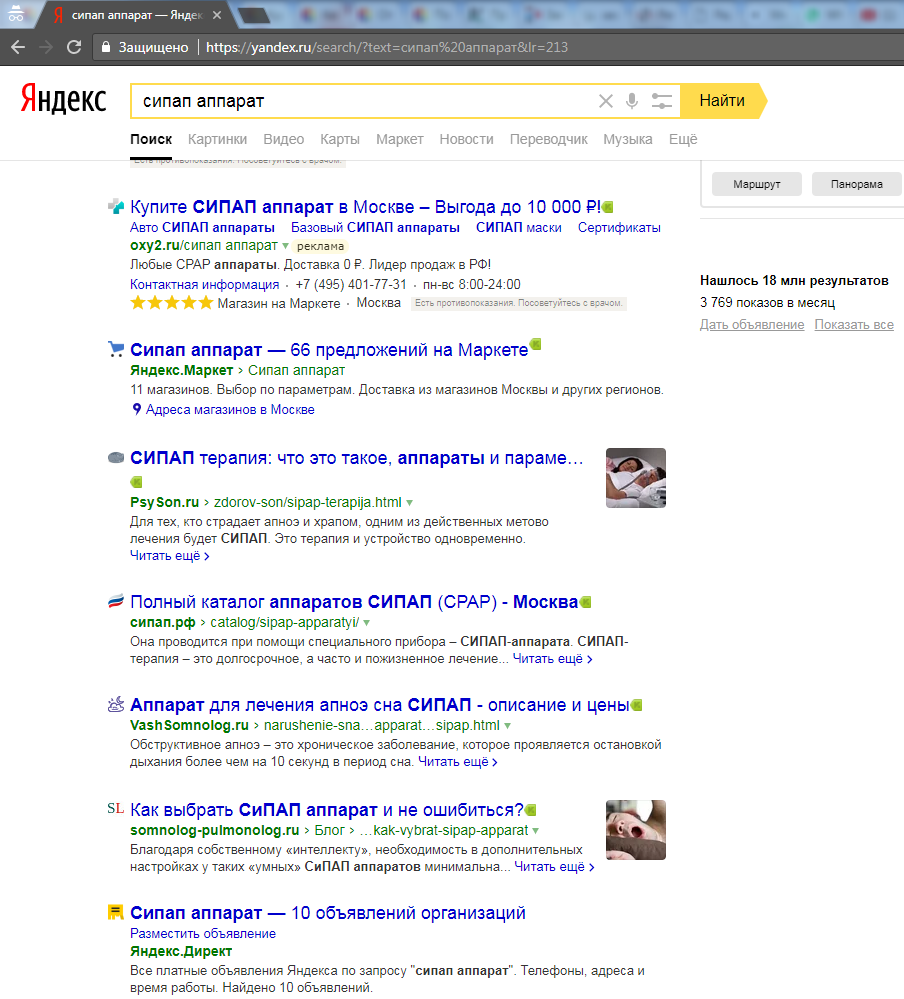Image resolution: width=904 pixels, height=999 pixels.
Task: Open Купите СИПАП аппарат в Москве result
Action: pyautogui.click(x=365, y=207)
